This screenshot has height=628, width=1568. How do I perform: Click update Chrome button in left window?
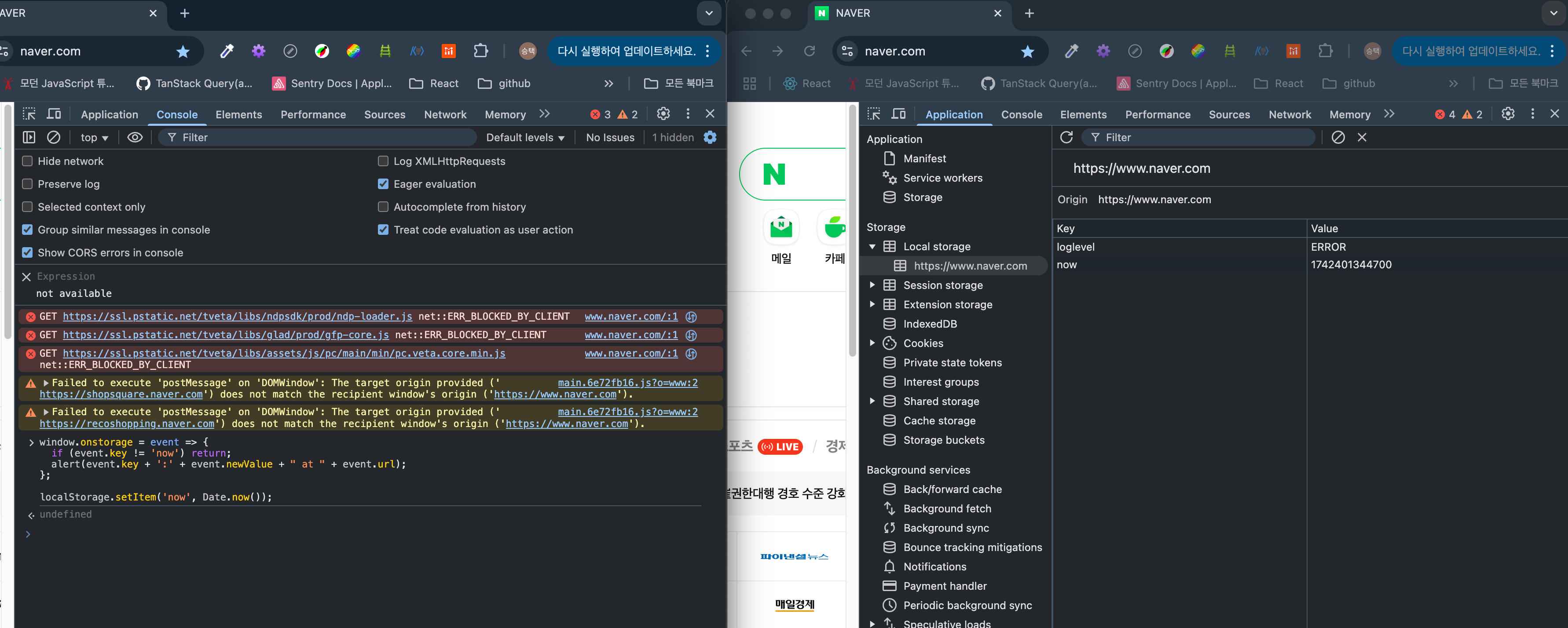(626, 51)
